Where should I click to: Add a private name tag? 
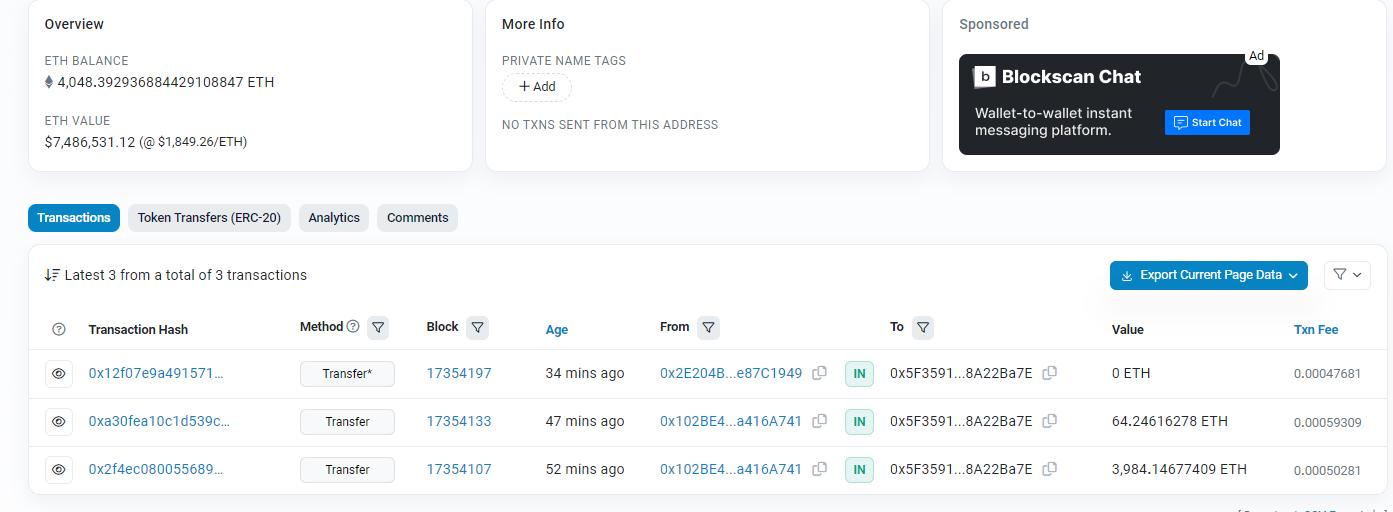[x=537, y=87]
